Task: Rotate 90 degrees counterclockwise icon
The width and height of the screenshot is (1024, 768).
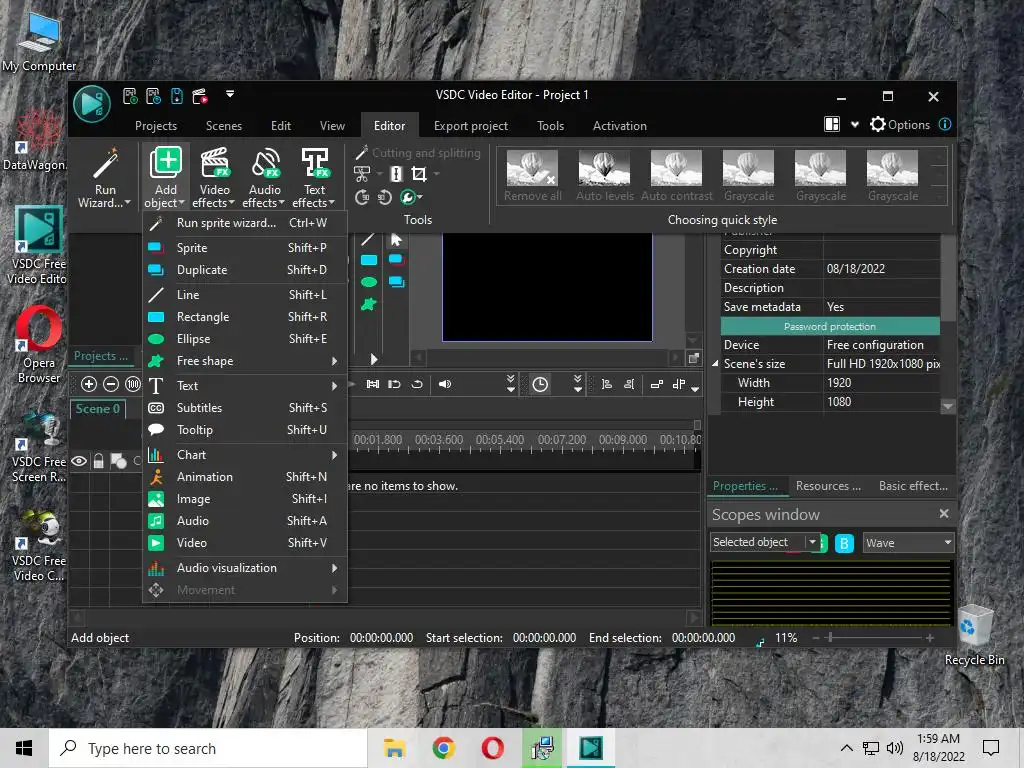Action: (x=385, y=197)
